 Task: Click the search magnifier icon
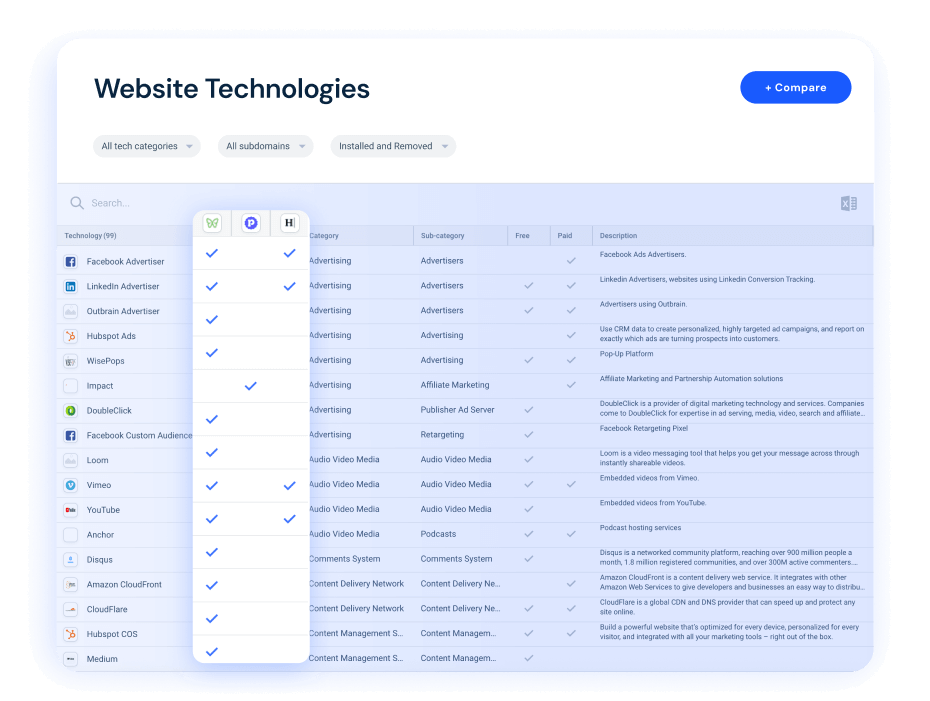click(77, 203)
